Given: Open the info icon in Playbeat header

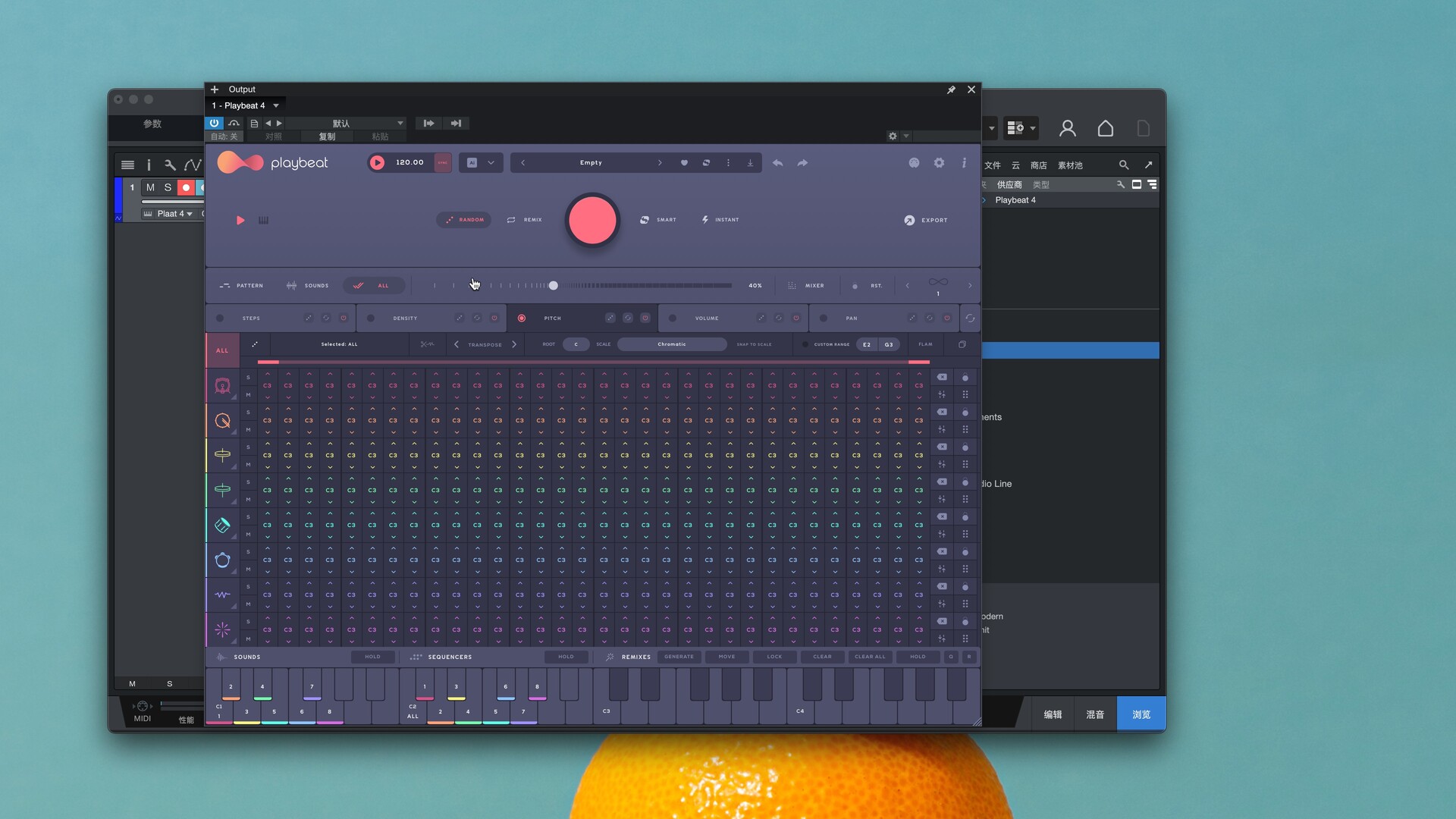Looking at the screenshot, I should coord(964,162).
